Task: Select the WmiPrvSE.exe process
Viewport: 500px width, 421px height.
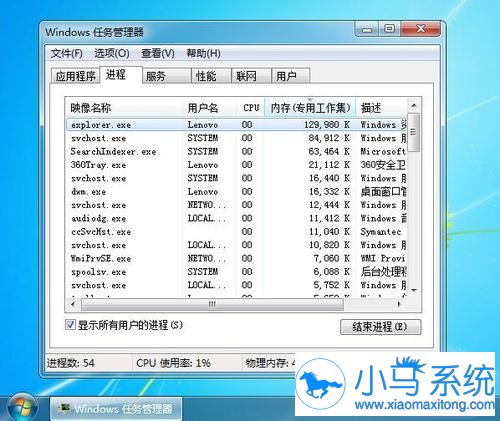Action: [236, 258]
